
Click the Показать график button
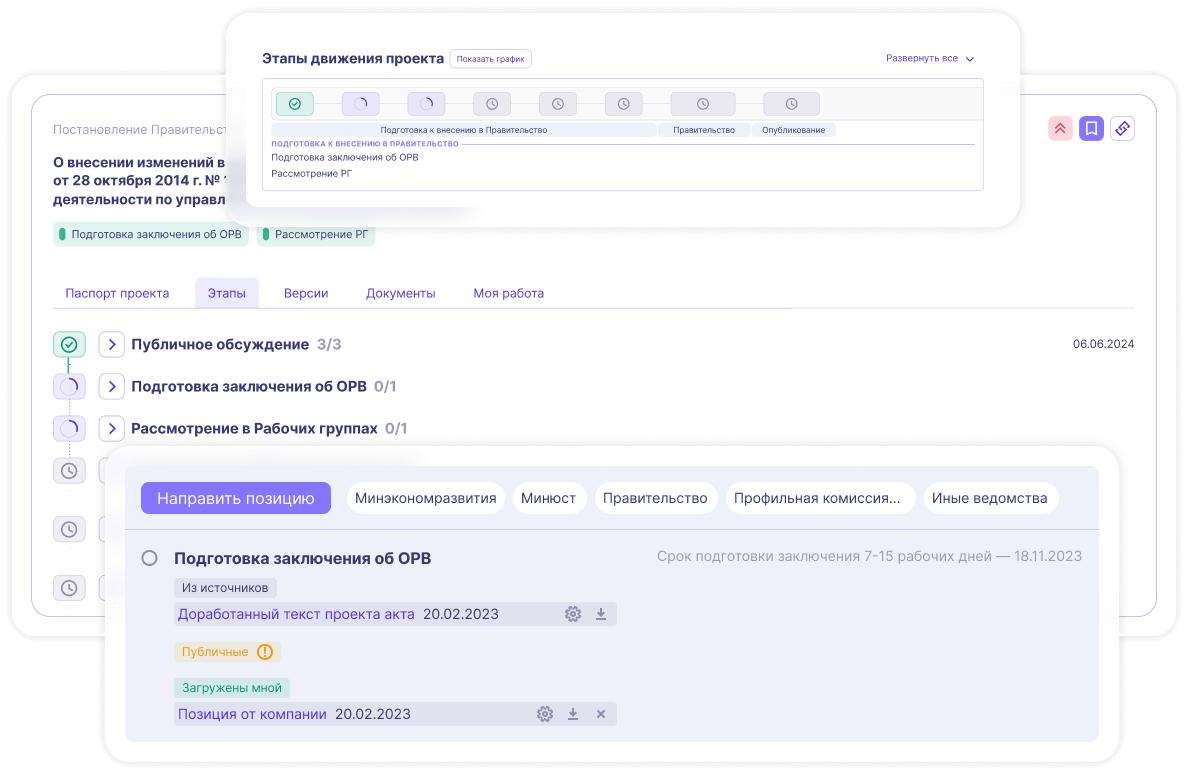(490, 59)
